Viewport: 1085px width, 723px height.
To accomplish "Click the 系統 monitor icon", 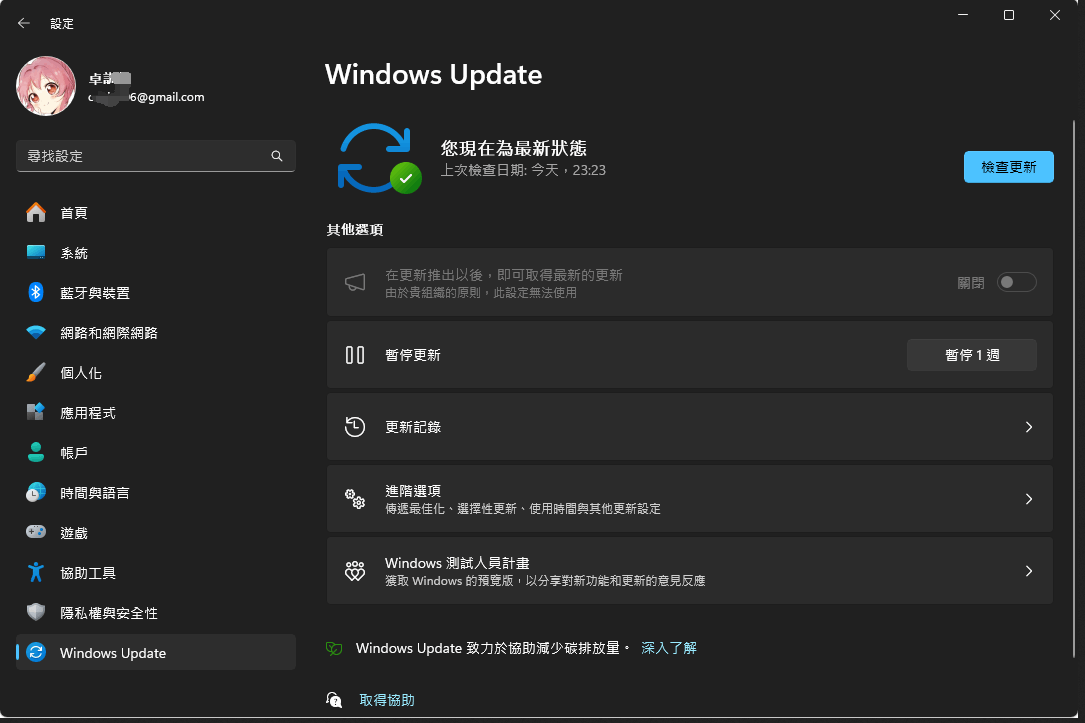I will pyautogui.click(x=36, y=253).
